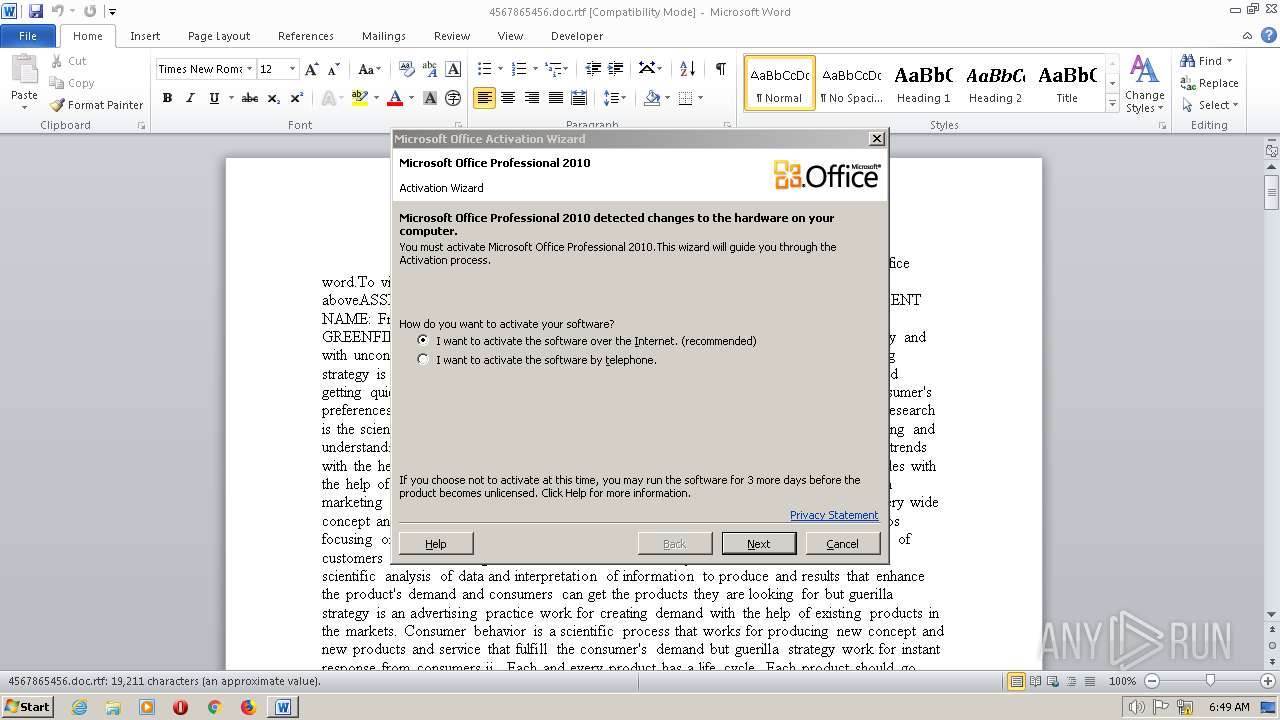
Task: Click the Zoom In plus button
Action: click(1269, 681)
